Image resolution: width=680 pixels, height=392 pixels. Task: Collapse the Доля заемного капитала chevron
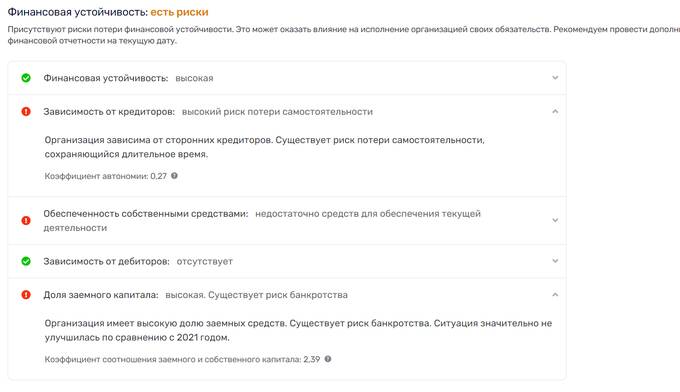[x=555, y=295]
